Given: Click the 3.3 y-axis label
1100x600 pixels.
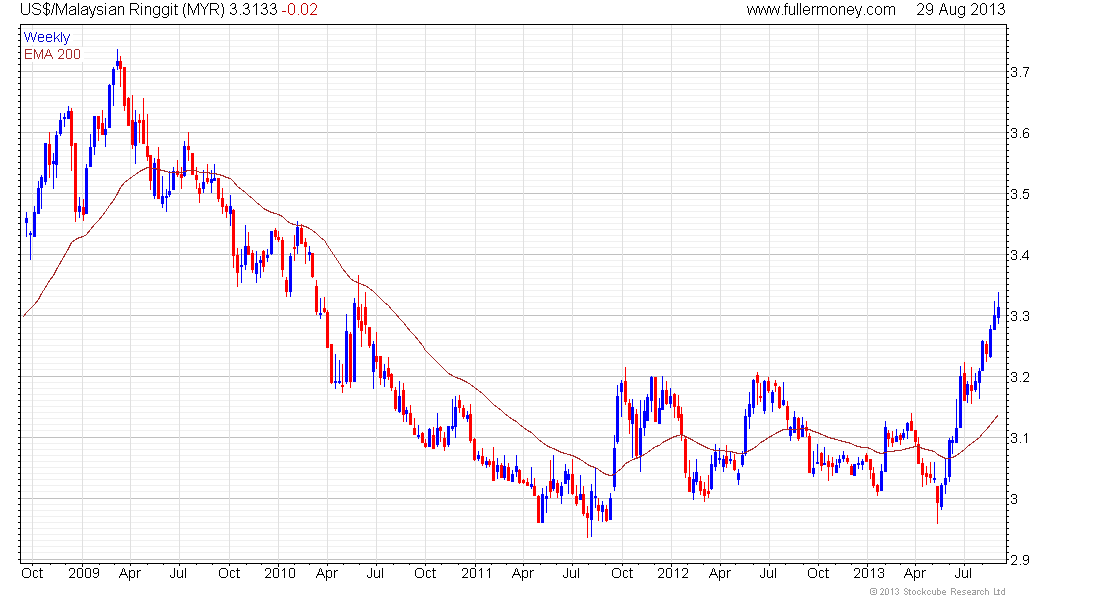Looking at the screenshot, I should click(1019, 316).
